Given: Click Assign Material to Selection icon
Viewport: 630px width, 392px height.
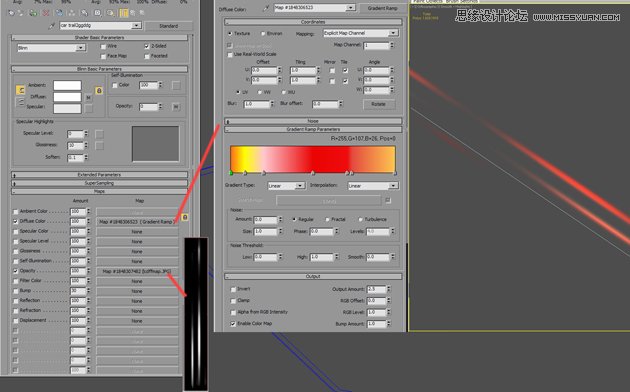Looking at the screenshot, I should click(x=33, y=13).
